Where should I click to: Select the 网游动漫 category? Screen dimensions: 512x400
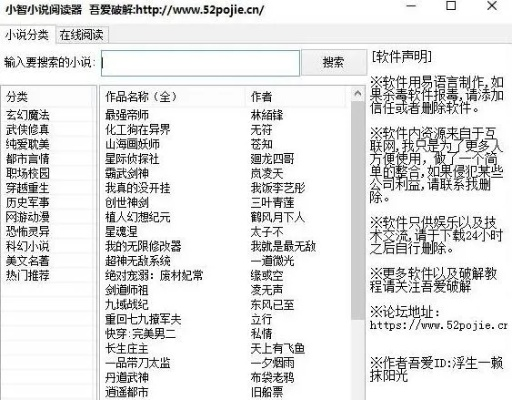click(x=28, y=217)
